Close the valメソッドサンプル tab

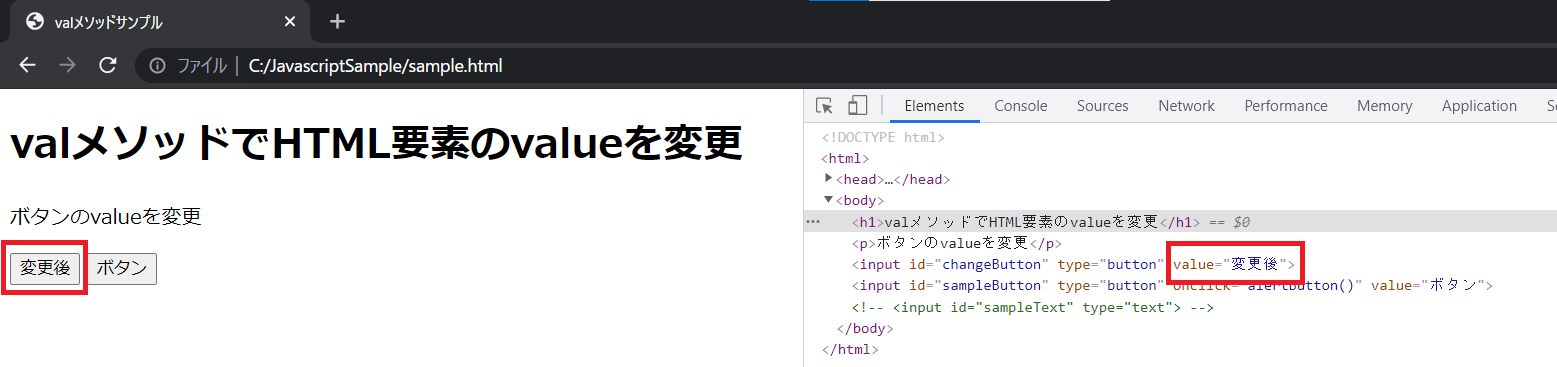click(x=290, y=21)
